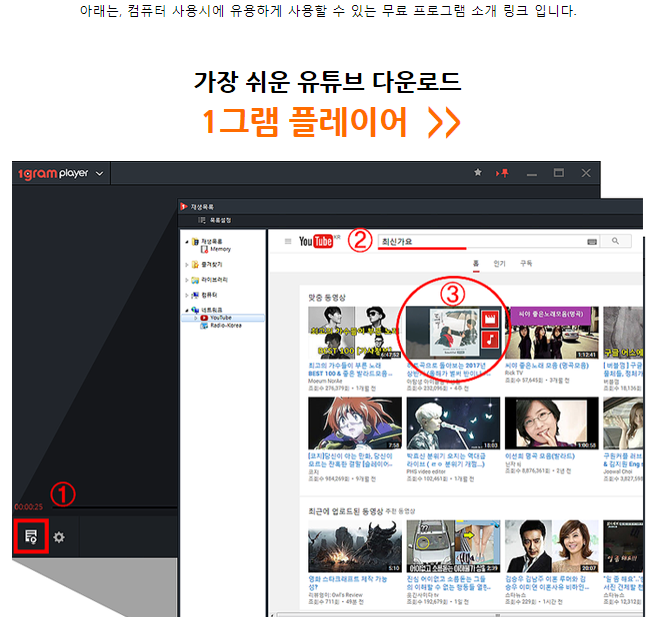Viewport: 671px width, 635px height.
Task: Click the 맞춤 동영상 section heading
Action: (327, 297)
